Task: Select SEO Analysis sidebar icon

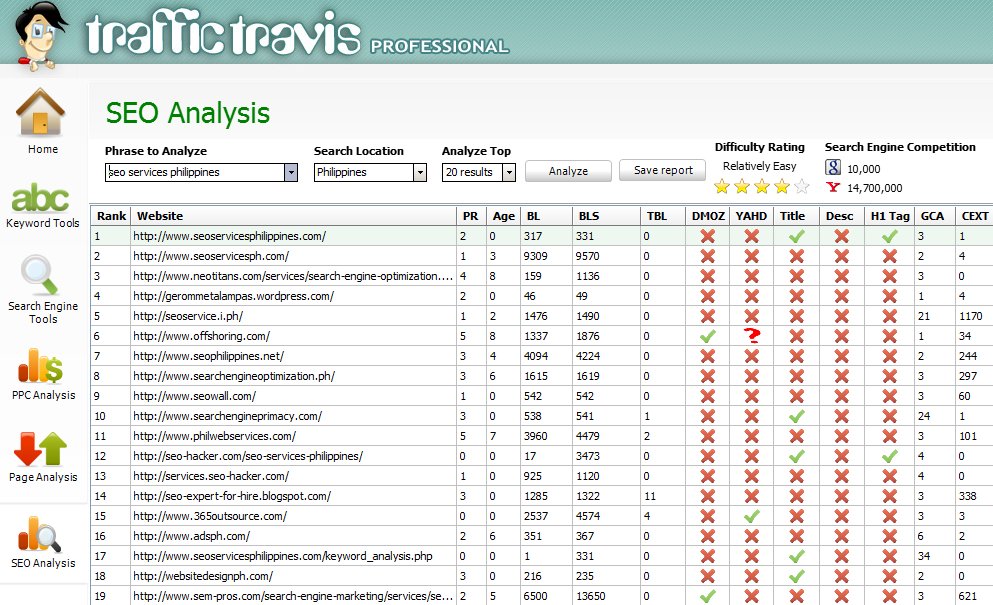Action: click(x=42, y=533)
